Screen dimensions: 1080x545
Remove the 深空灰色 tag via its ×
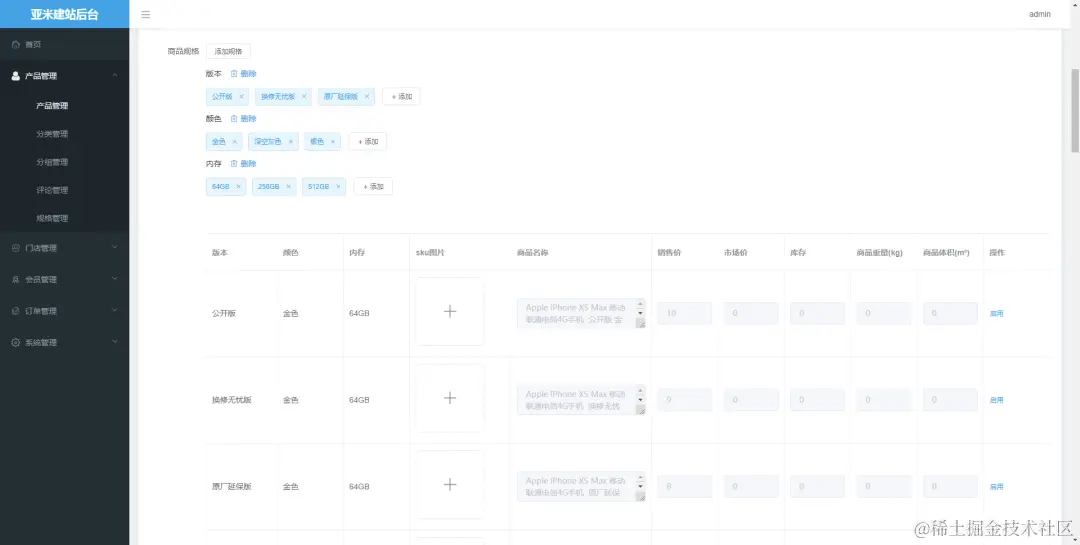pyautogui.click(x=291, y=142)
